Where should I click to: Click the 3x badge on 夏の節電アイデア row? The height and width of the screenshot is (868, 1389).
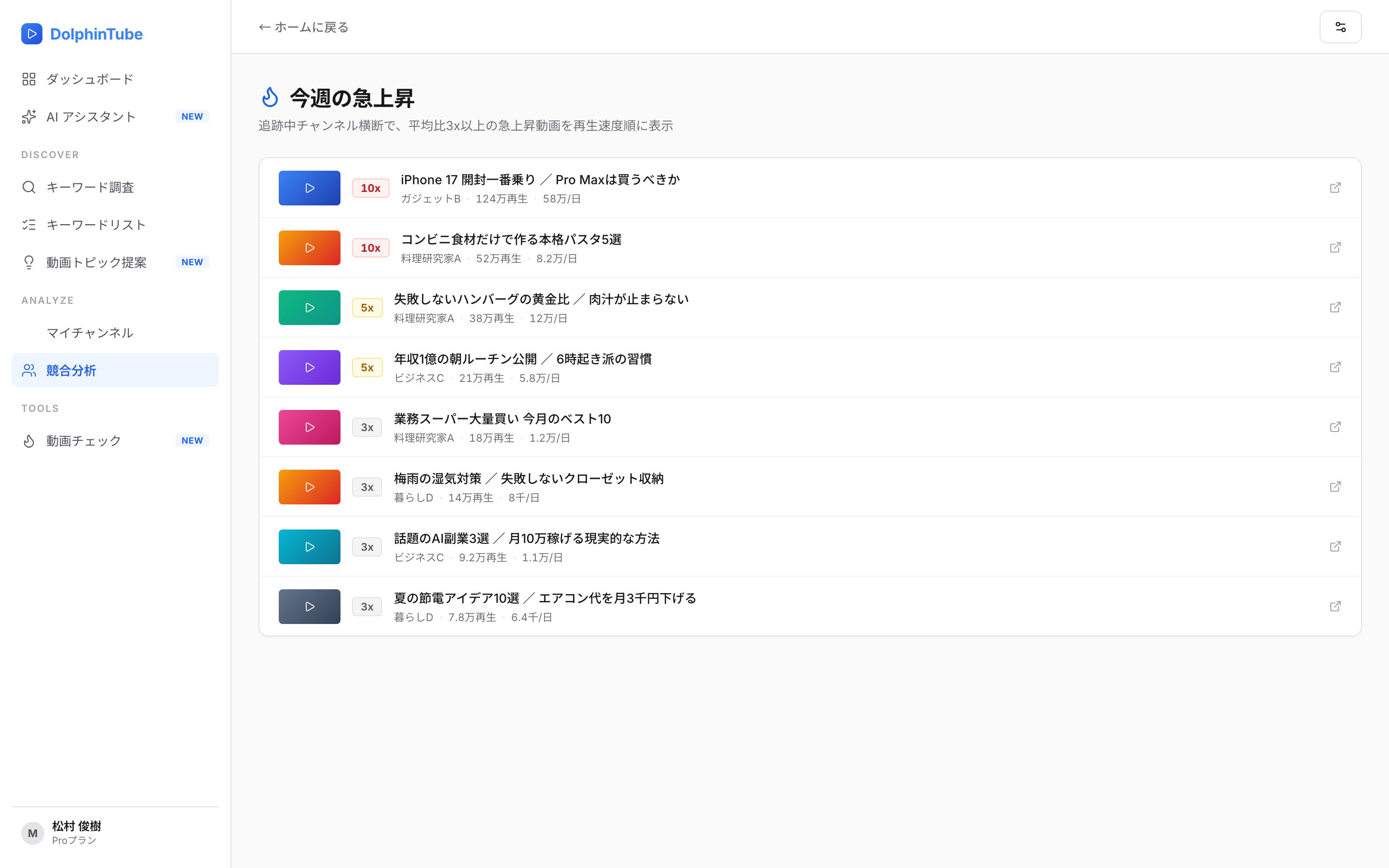pos(367,606)
